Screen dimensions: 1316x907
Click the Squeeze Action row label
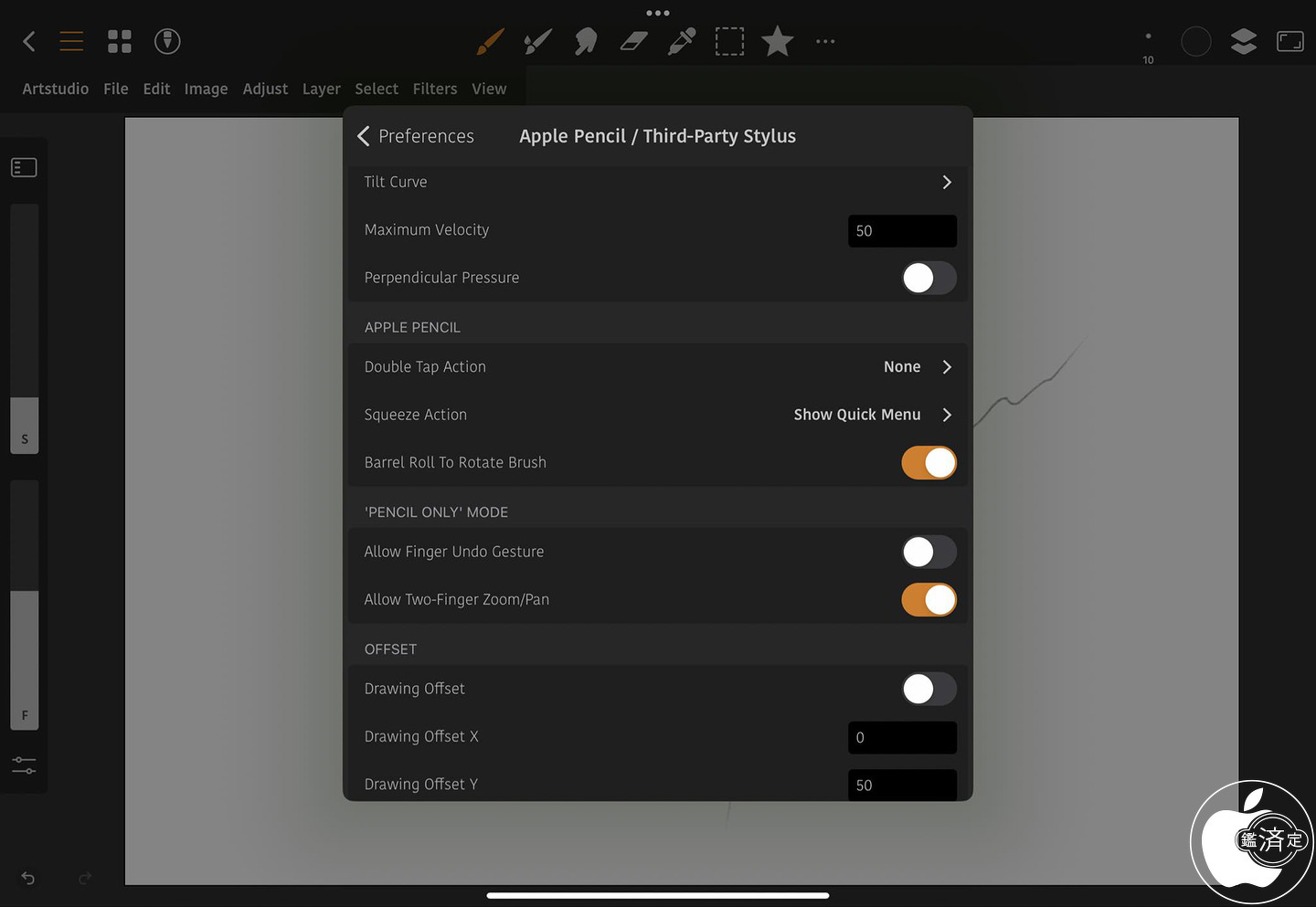point(416,415)
